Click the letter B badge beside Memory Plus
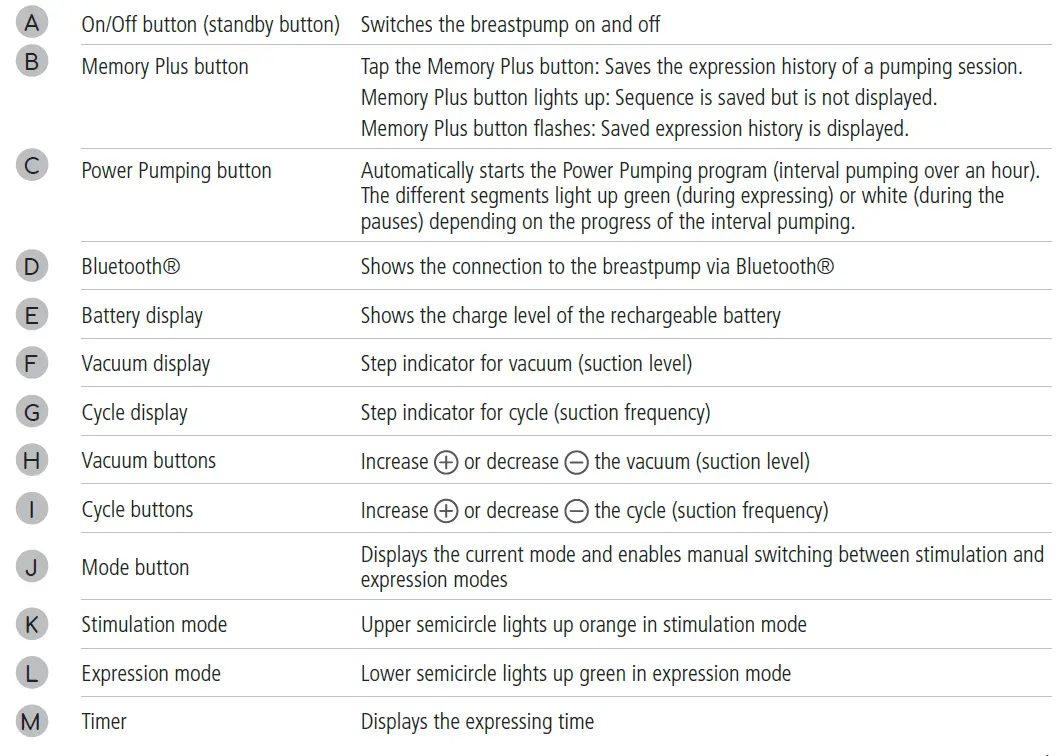Image resolution: width=1062 pixels, height=756 pixels. tap(32, 62)
